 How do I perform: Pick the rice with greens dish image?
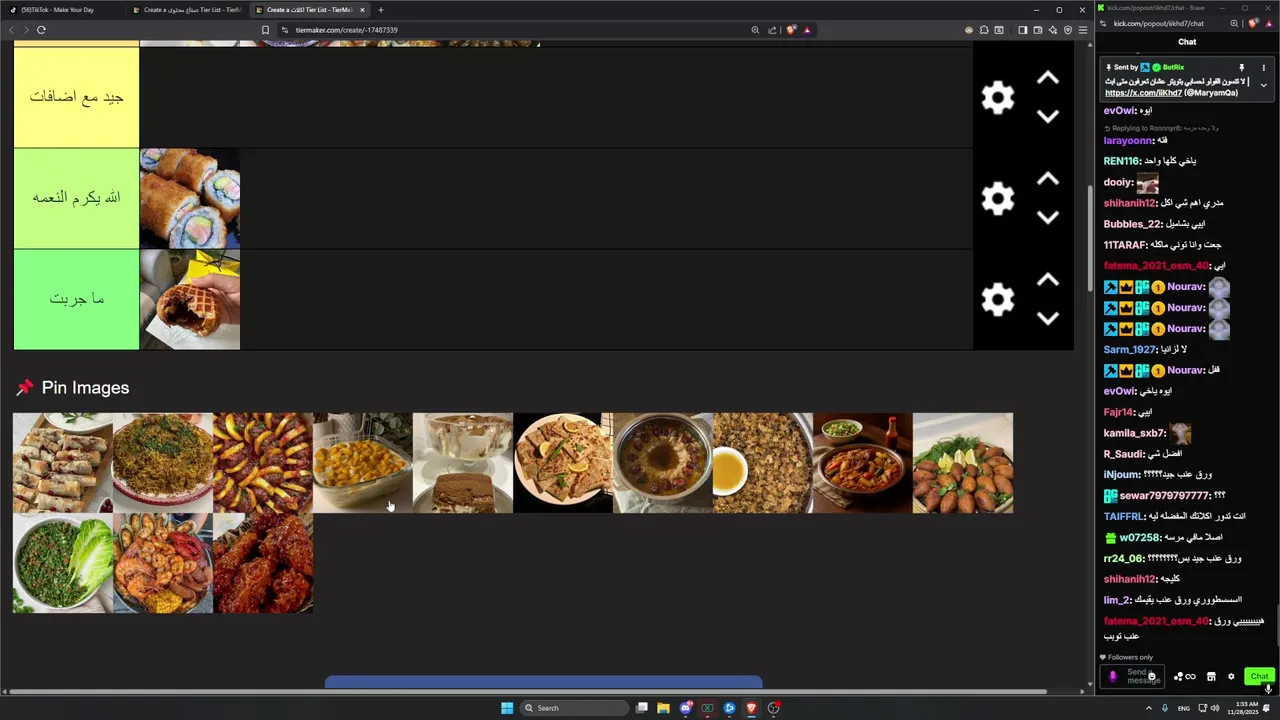(163, 463)
